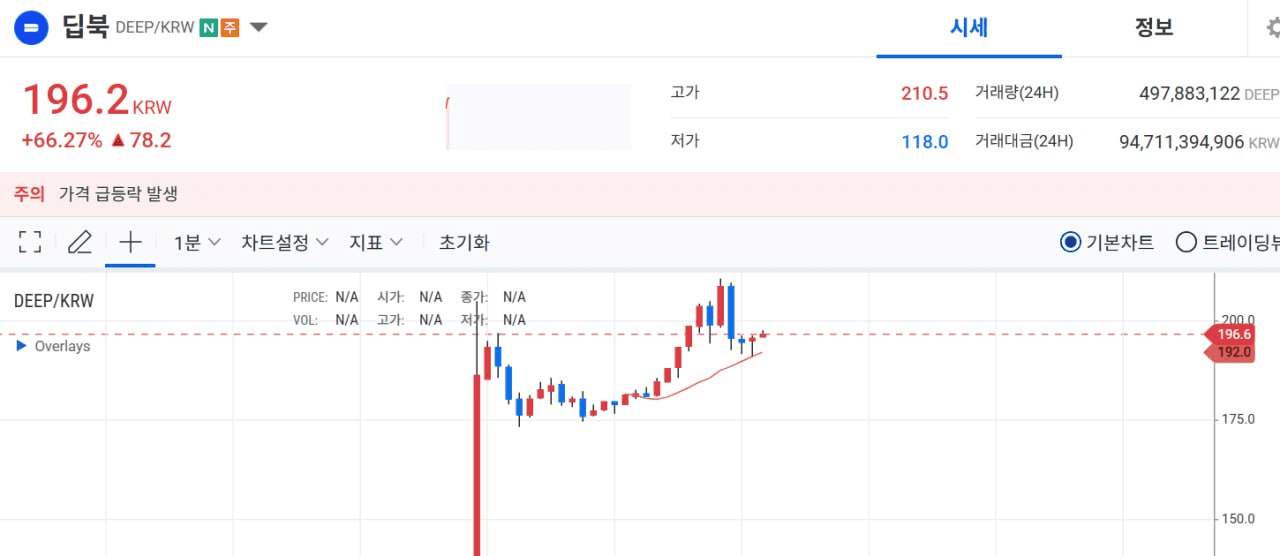The width and height of the screenshot is (1280, 556).
Task: Click the green N badge icon
Action: (208, 28)
